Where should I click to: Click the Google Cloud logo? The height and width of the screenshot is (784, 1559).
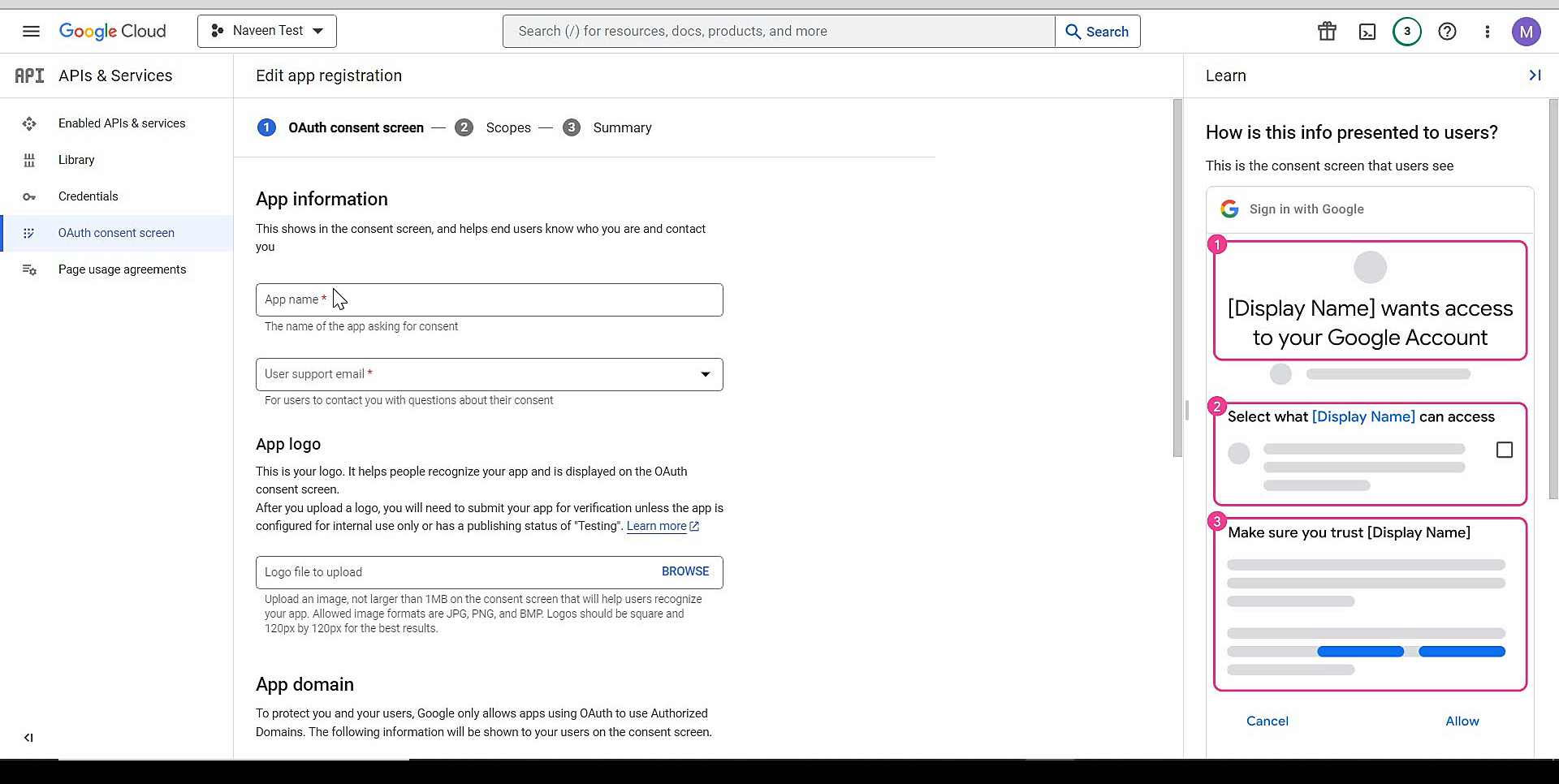pos(112,32)
